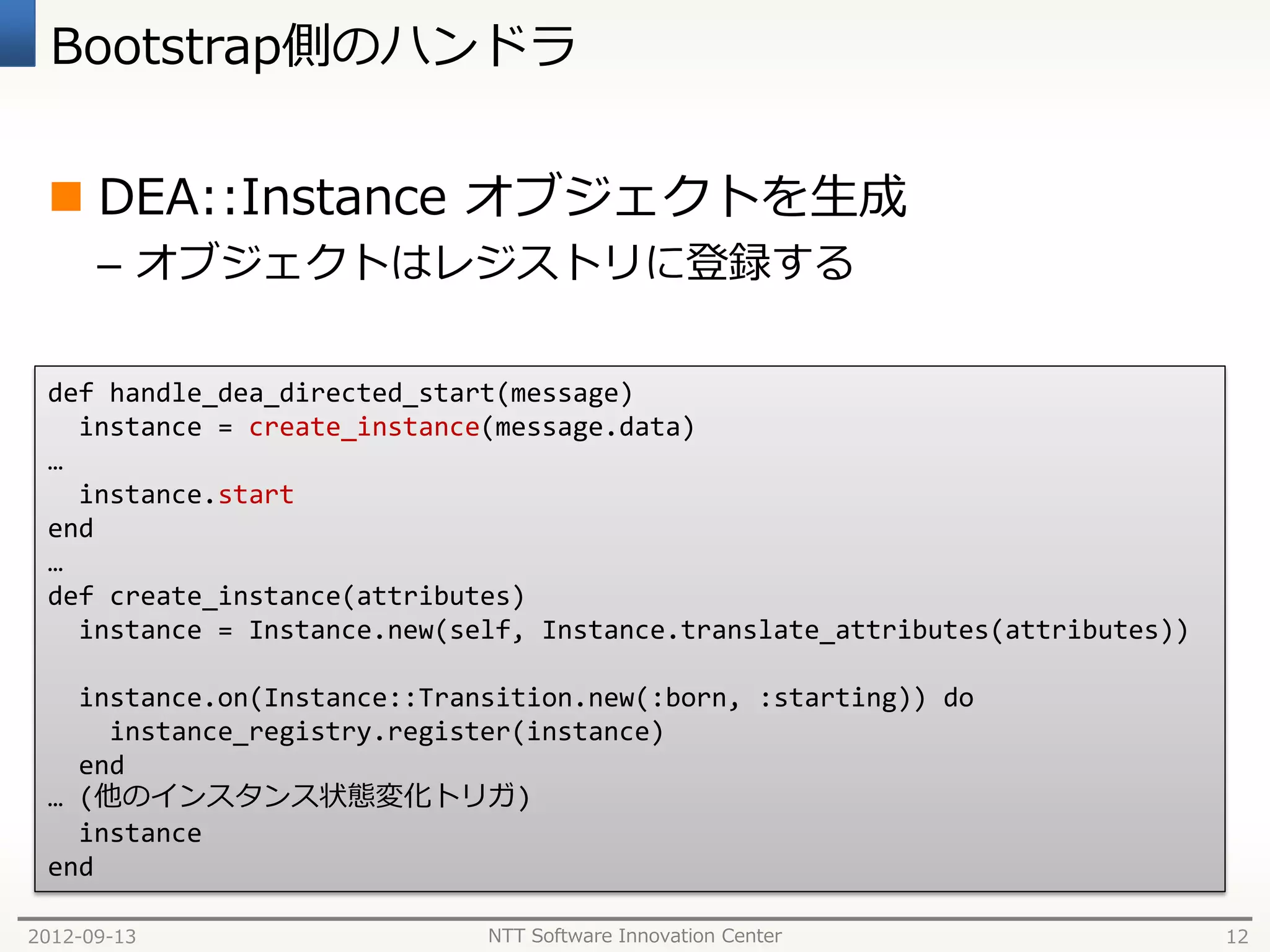Click the 'Instance.new(self, Instance.translate_attributes' line
Screen dimensions: 1270x952
(633, 630)
